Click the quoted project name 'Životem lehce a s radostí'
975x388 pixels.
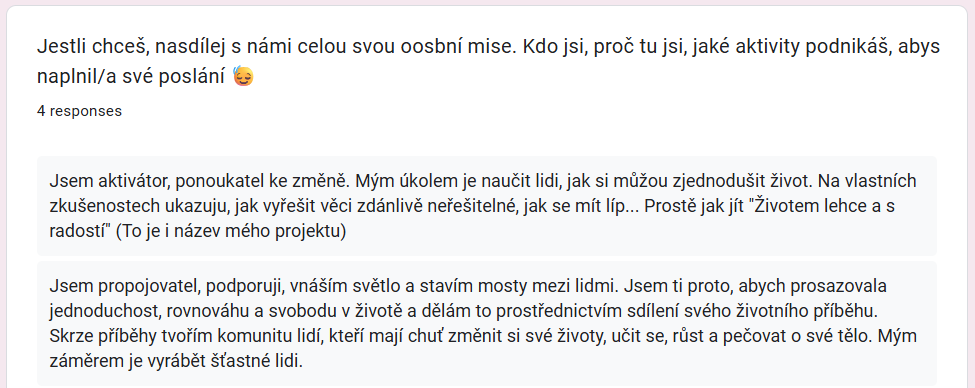473,218
